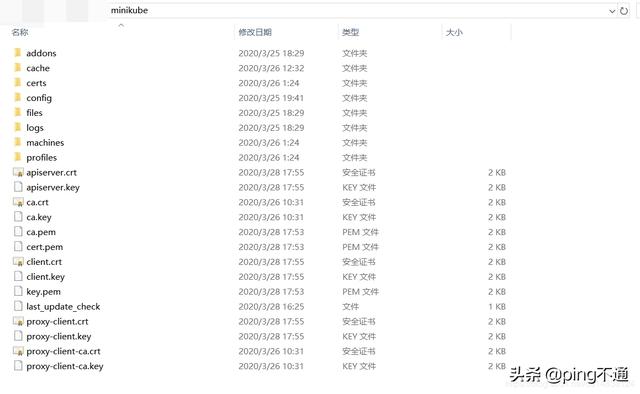Open the cache folder icon
The image size is (640, 394).
click(18, 68)
